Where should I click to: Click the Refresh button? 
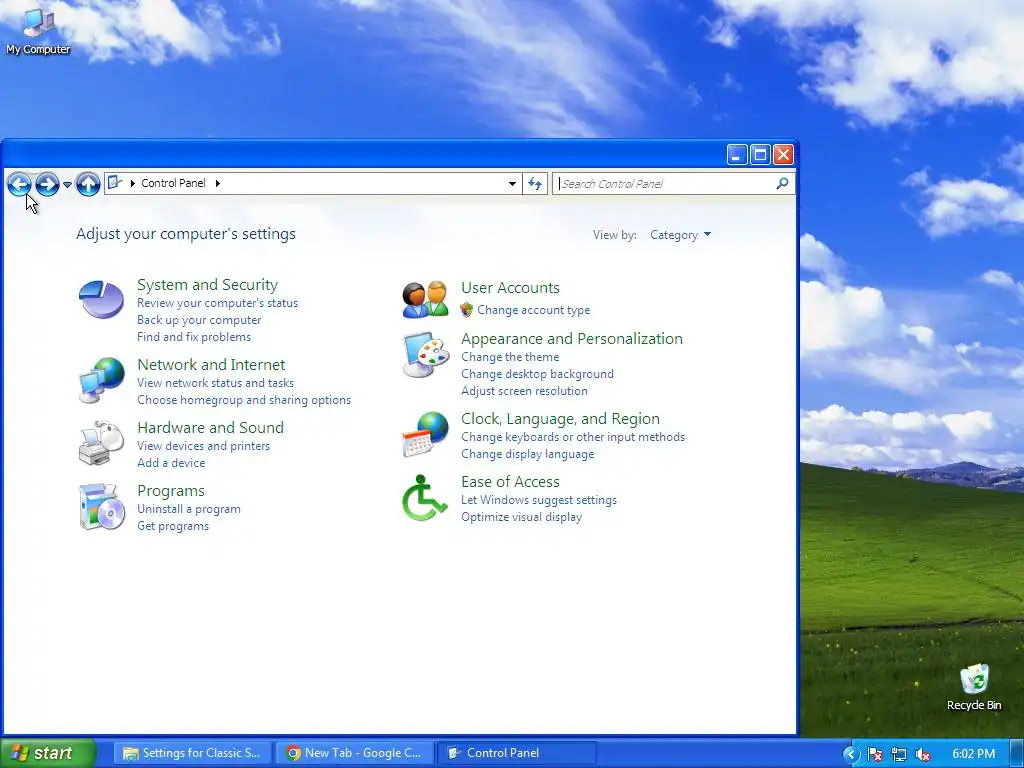tap(535, 184)
